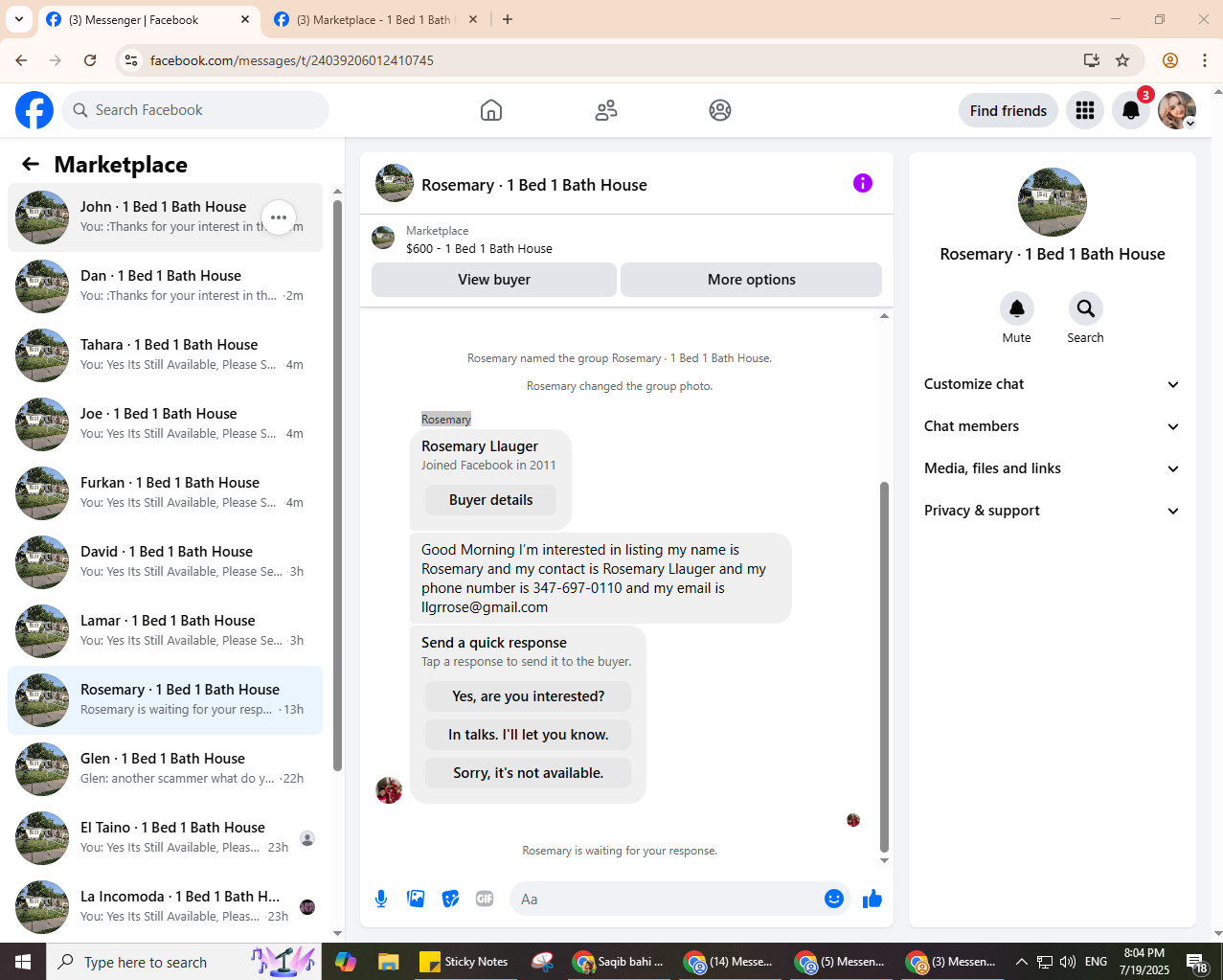Open the Groups icon in top navigation

[x=720, y=110]
